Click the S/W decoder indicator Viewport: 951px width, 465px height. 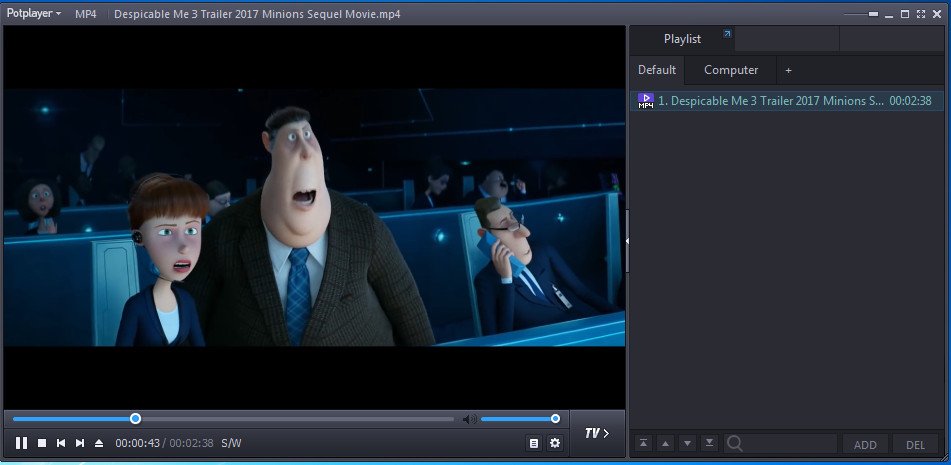point(231,443)
